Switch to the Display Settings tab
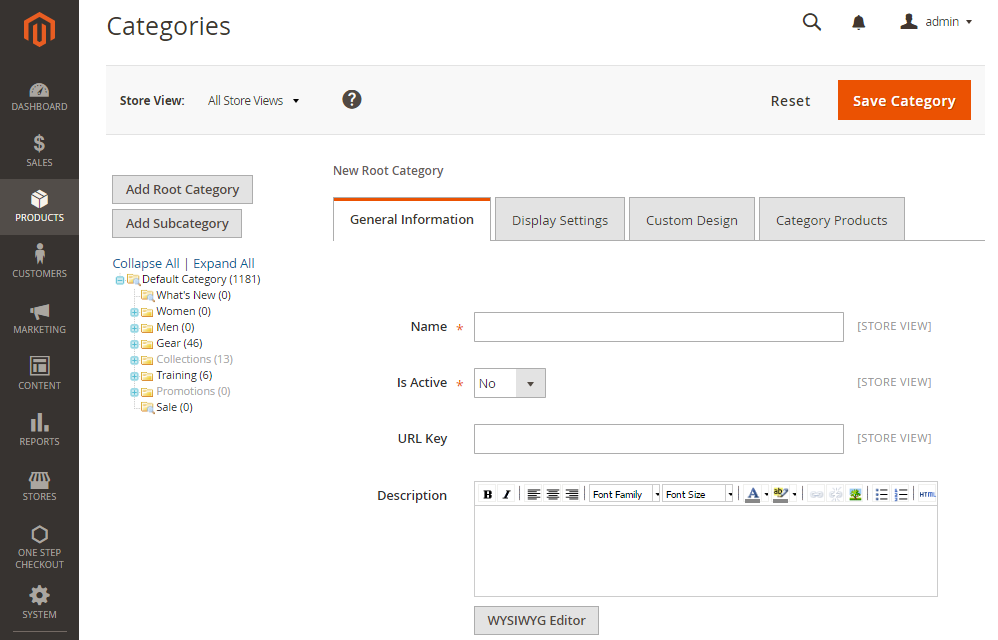The image size is (998, 640). [559, 220]
